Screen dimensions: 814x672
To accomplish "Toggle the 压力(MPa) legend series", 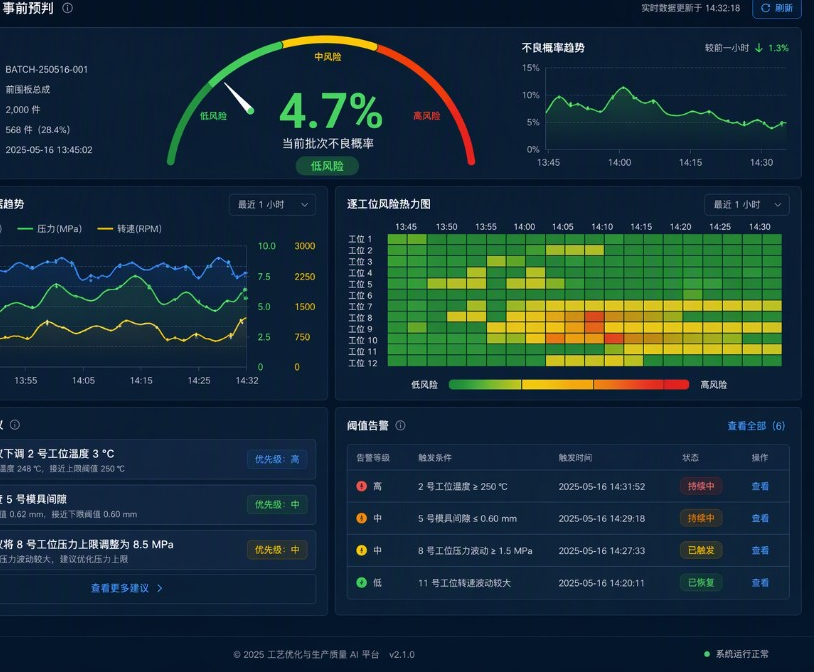I will click(x=50, y=229).
